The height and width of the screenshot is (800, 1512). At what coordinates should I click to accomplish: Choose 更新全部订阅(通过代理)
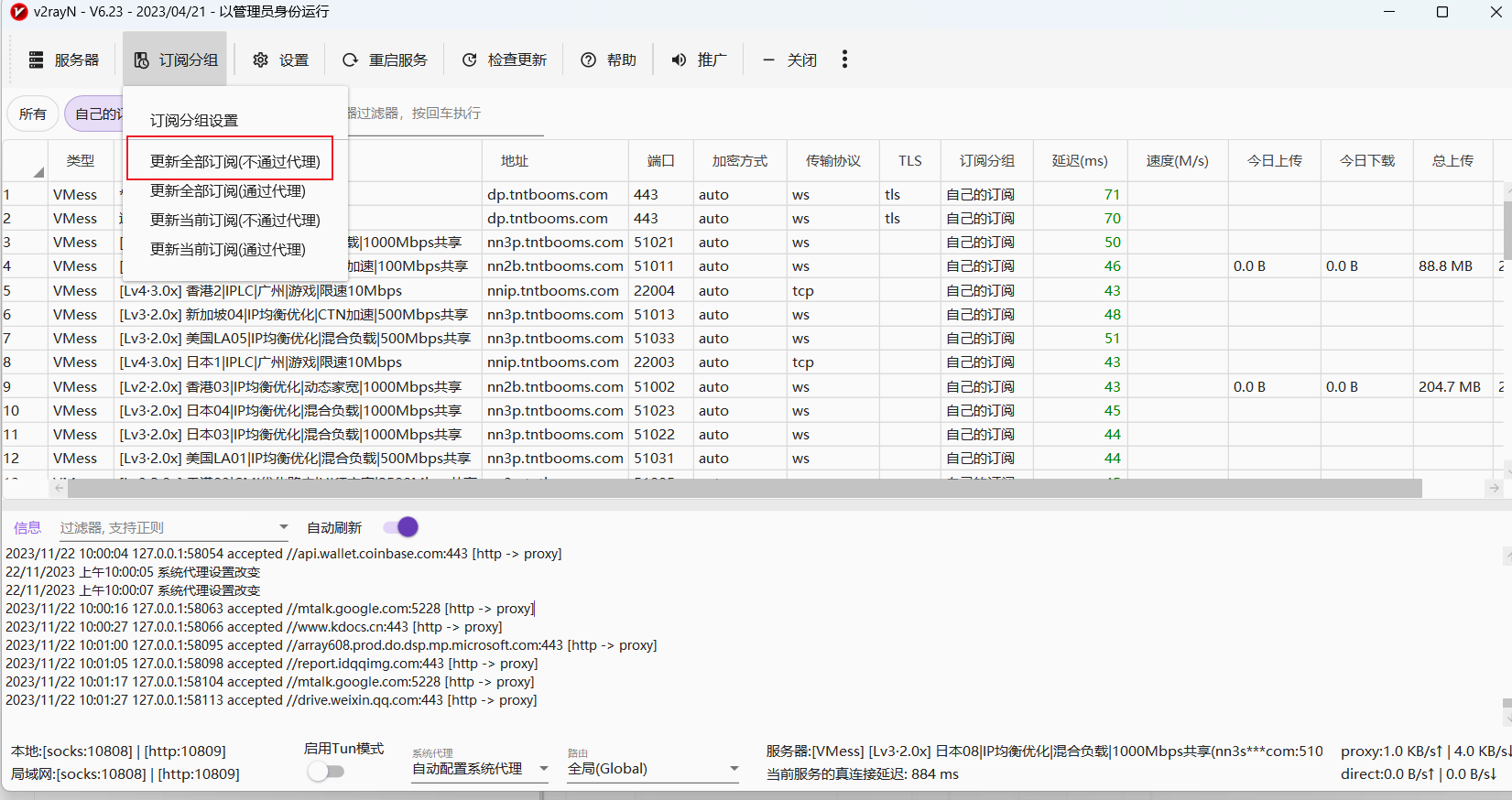point(227,190)
